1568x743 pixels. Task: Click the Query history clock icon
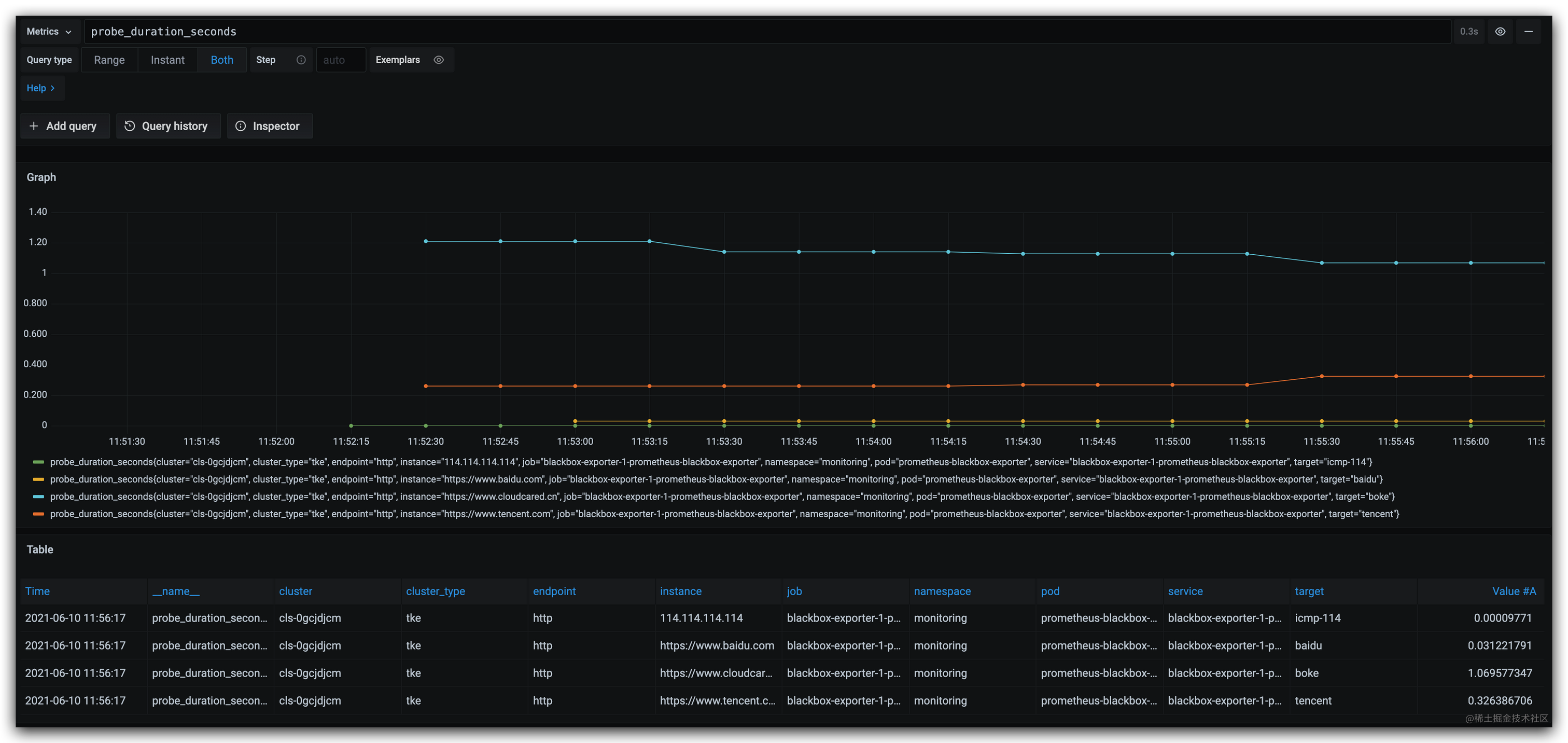point(130,126)
